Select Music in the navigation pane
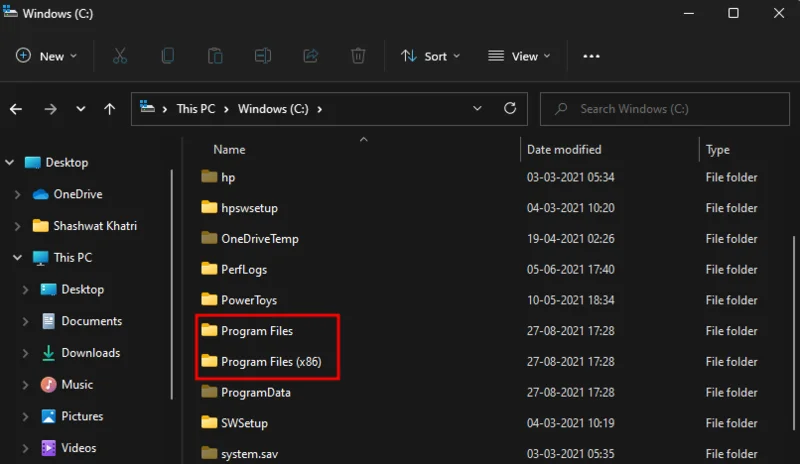 (77, 384)
